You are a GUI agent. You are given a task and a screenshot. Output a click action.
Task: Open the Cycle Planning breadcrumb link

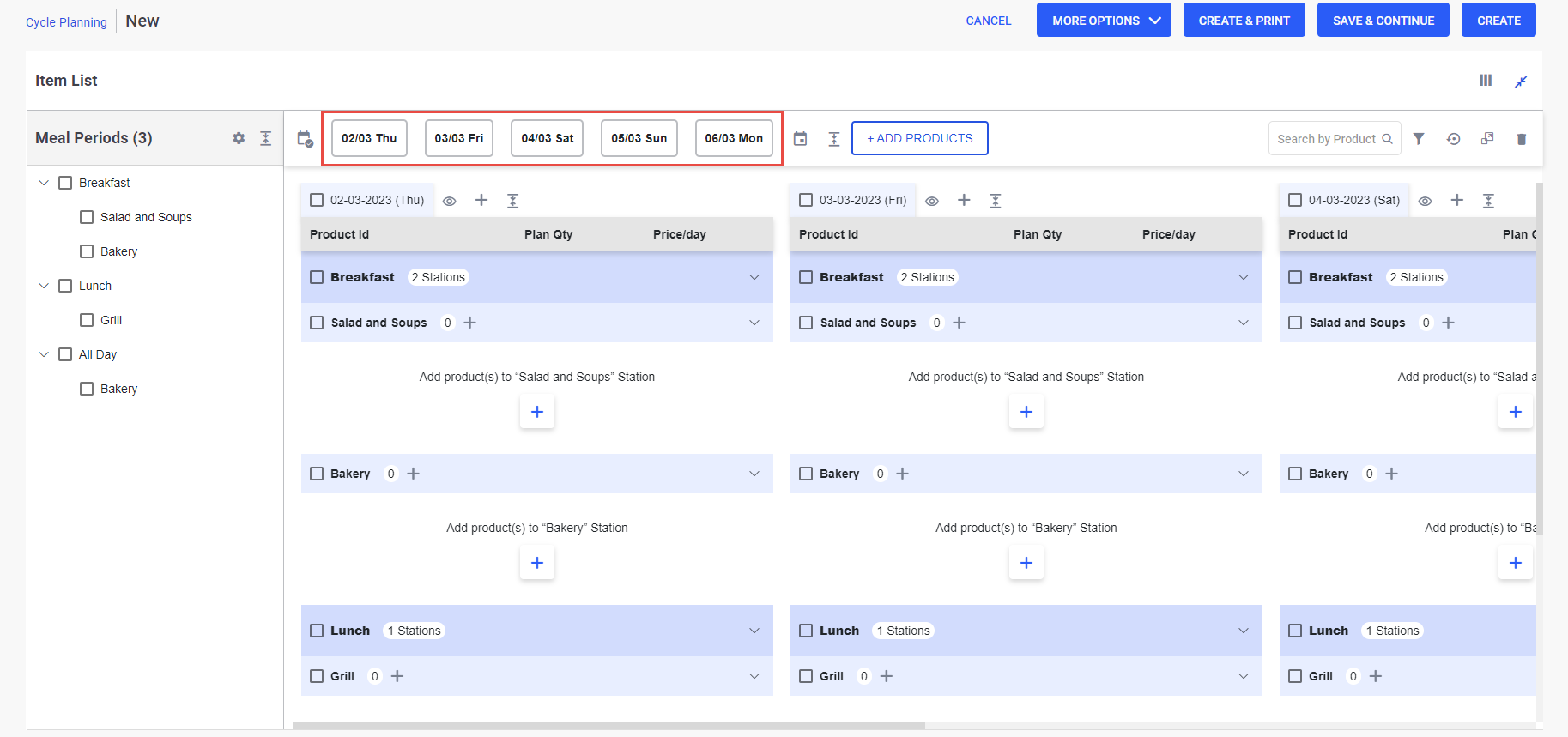[x=66, y=22]
